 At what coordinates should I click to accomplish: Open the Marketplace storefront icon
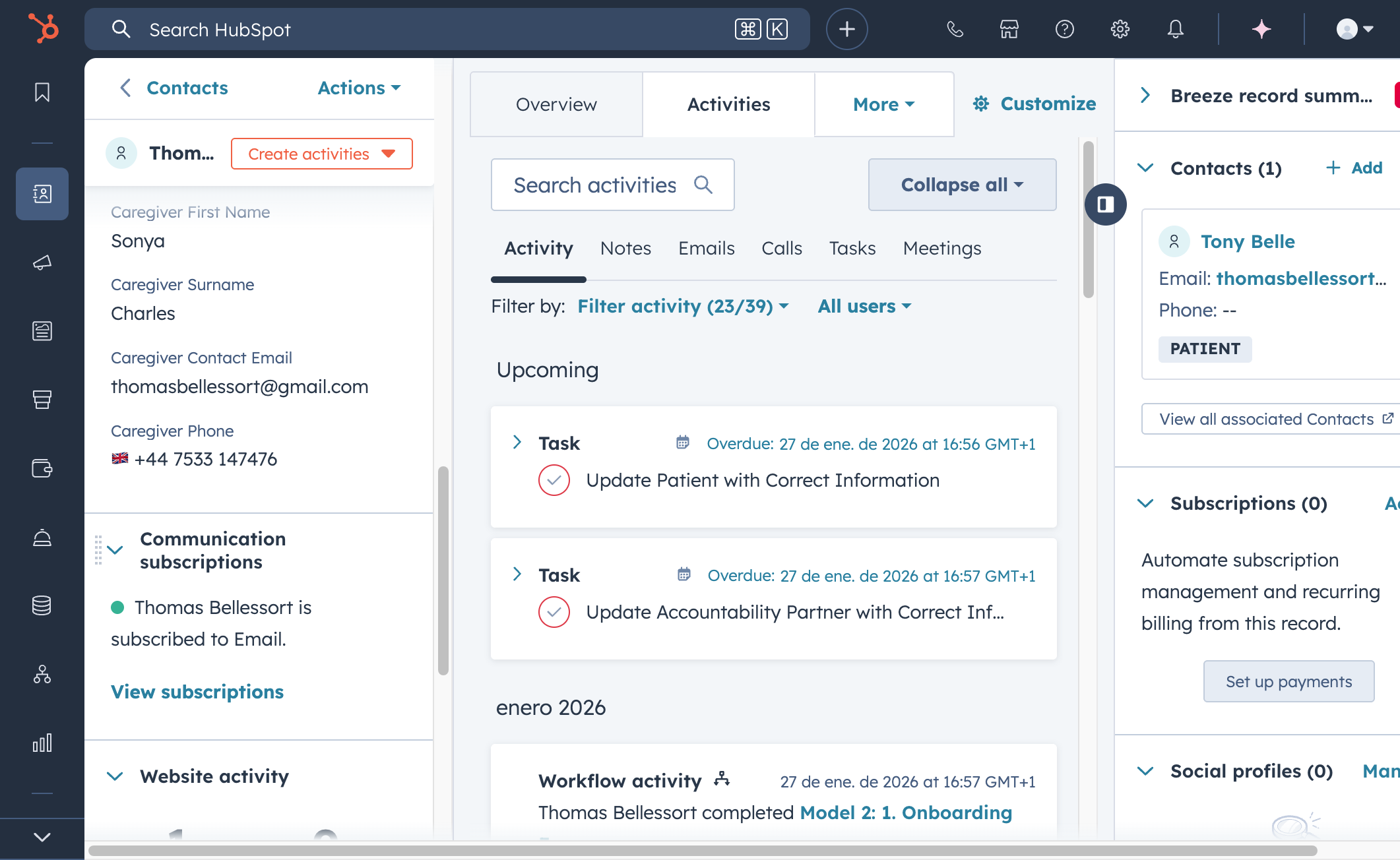(1009, 29)
